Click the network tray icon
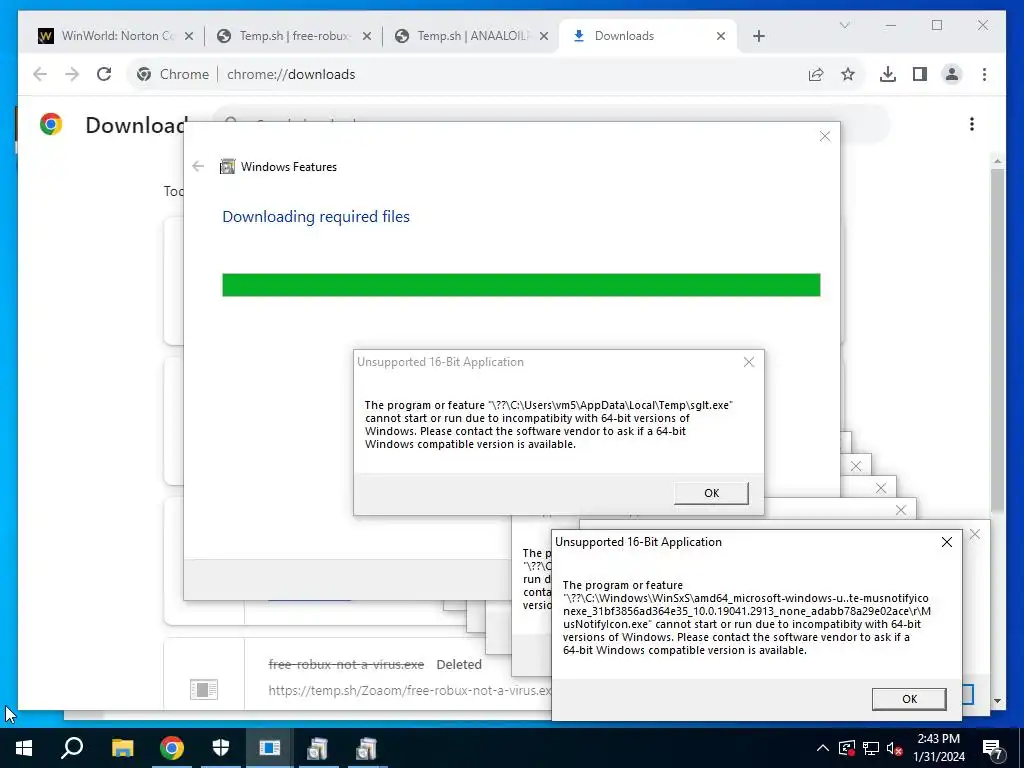This screenshot has height=768, width=1024. point(871,748)
